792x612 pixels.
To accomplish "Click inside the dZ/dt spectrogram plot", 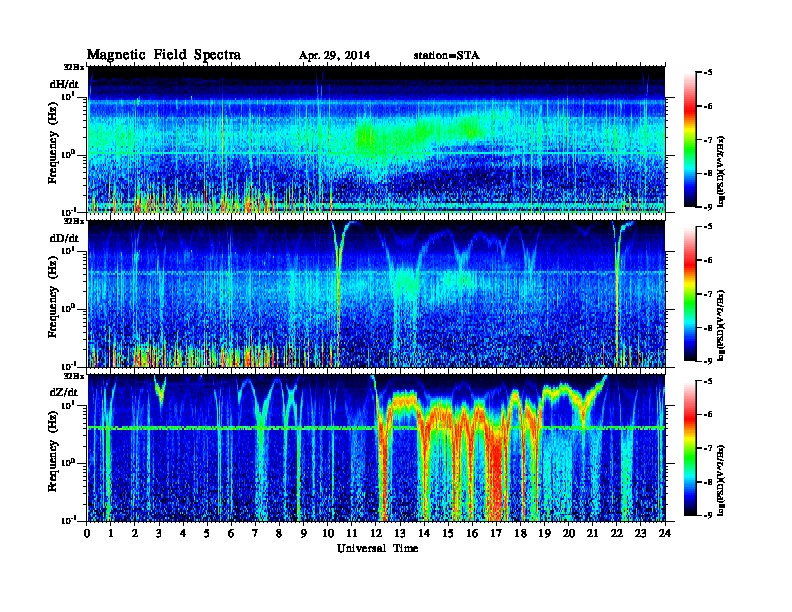I will tap(376, 448).
